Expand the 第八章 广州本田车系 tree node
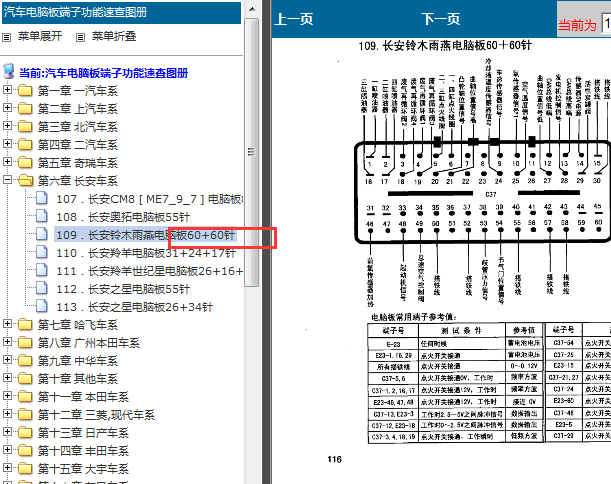Viewport: 611px width, 484px height. coord(7,341)
